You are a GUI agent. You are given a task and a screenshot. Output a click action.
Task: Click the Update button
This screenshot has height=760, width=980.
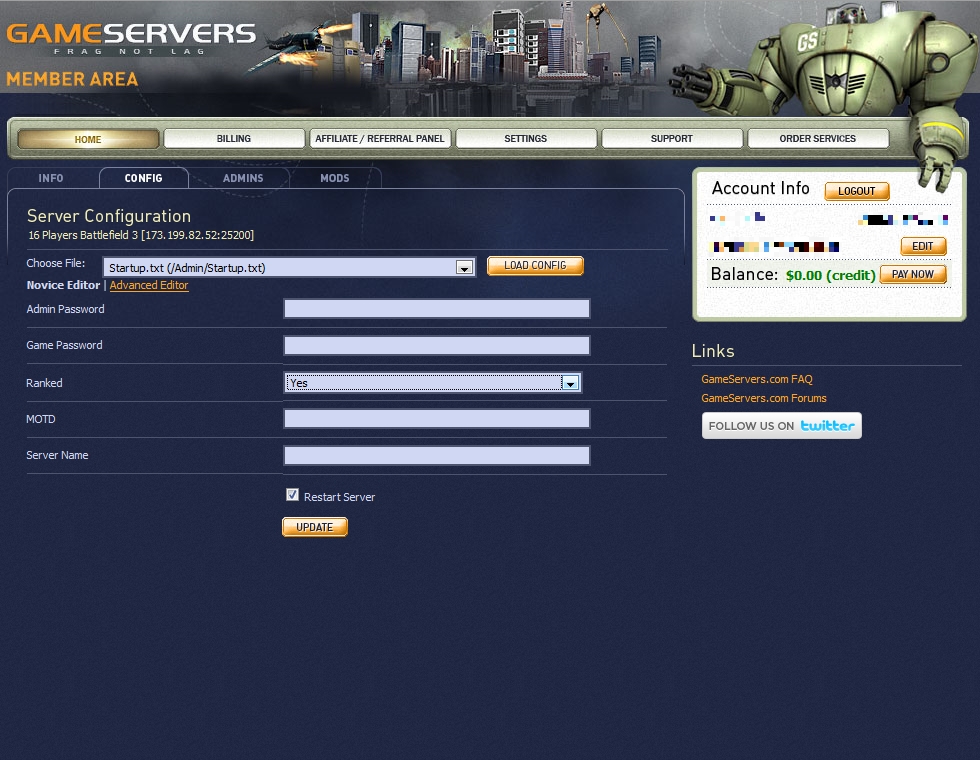(314, 527)
